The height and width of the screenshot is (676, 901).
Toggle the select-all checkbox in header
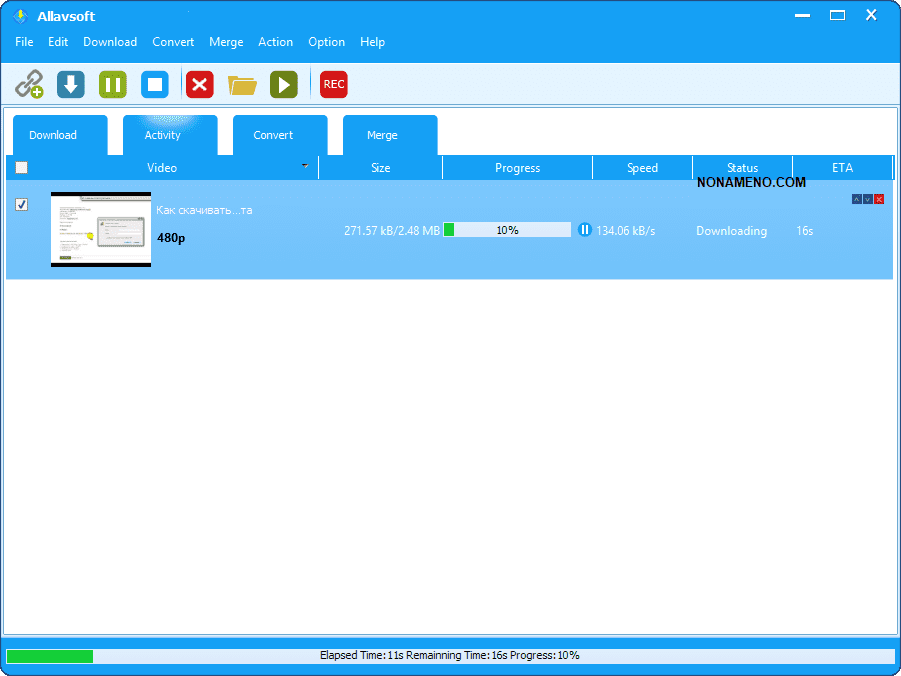coord(22,168)
